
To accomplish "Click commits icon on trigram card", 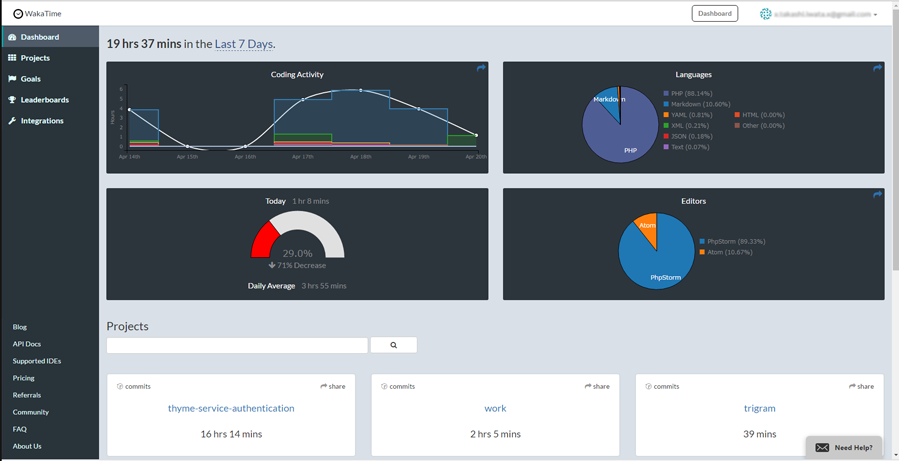I will coord(648,386).
